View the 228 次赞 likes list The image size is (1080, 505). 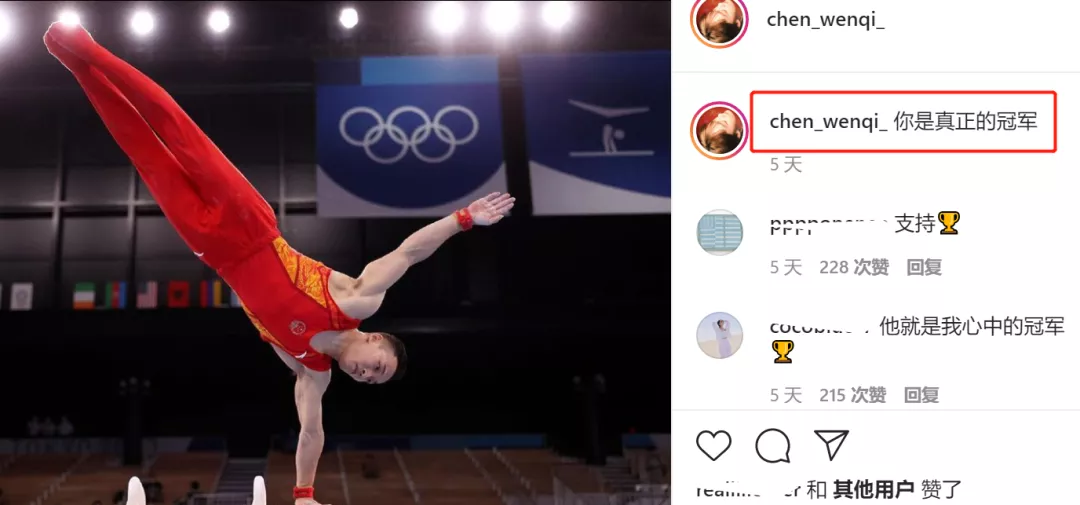854,267
